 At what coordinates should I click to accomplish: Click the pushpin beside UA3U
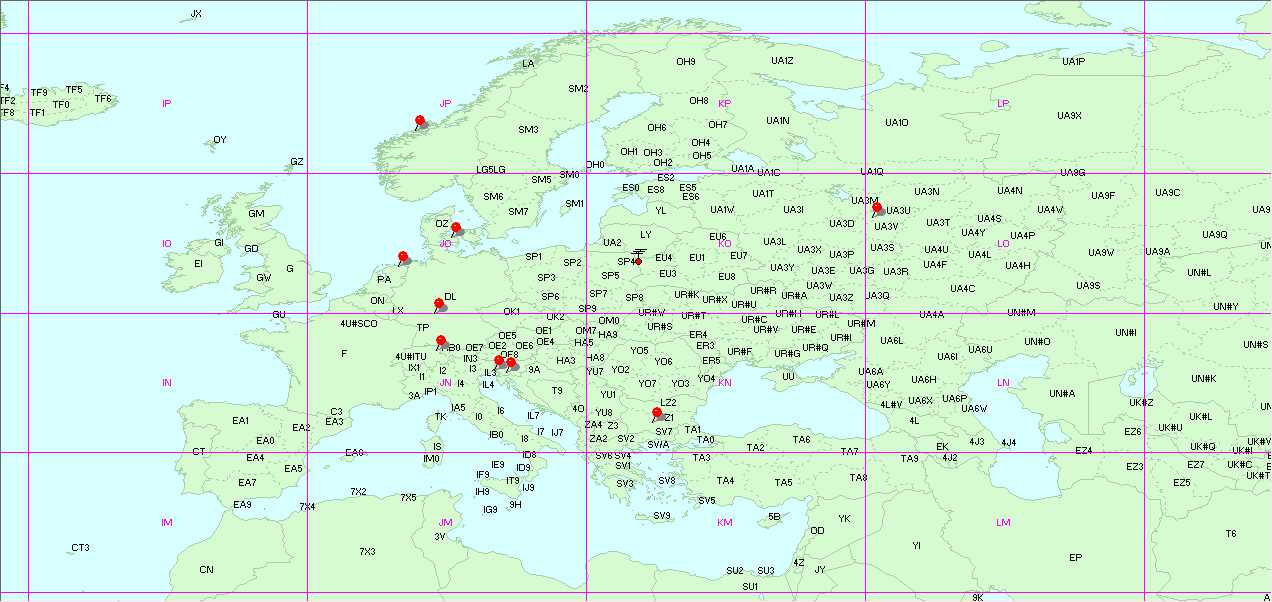(878, 210)
